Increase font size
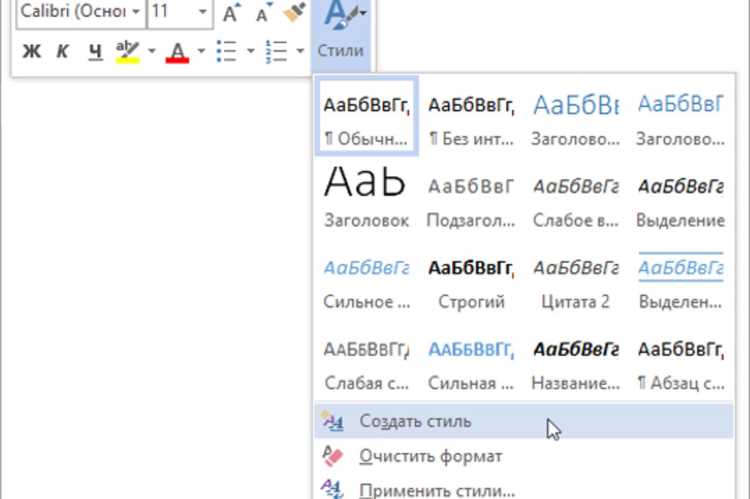The image size is (750, 499). 232,13
